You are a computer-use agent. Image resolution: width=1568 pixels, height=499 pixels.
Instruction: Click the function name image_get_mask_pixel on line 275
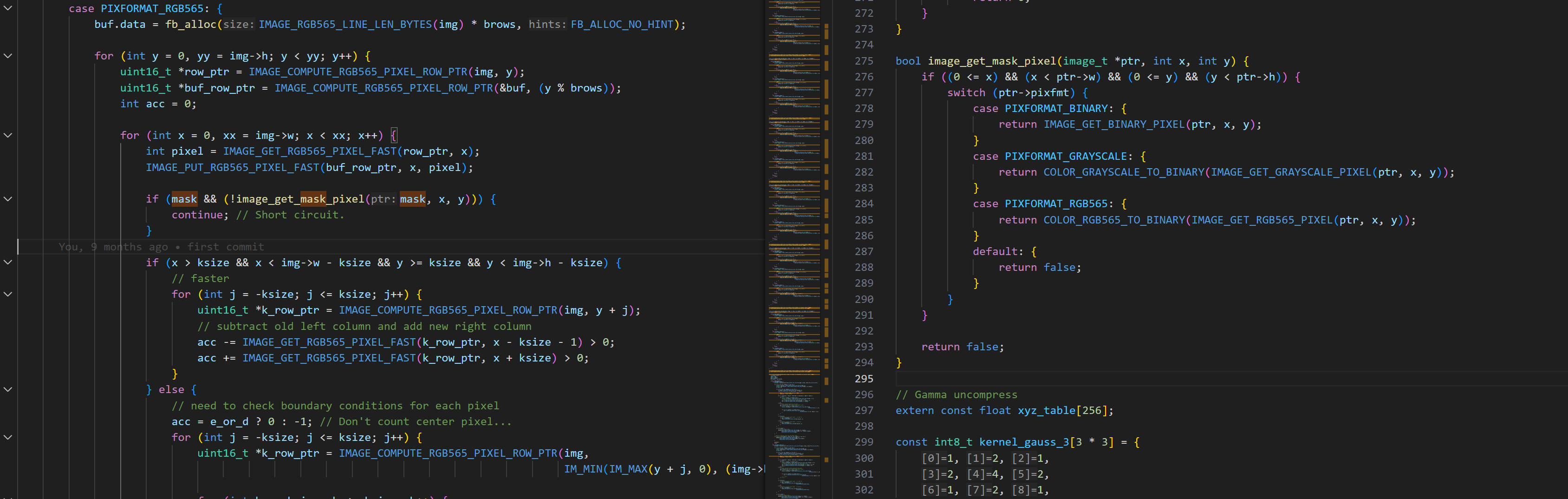point(992,61)
